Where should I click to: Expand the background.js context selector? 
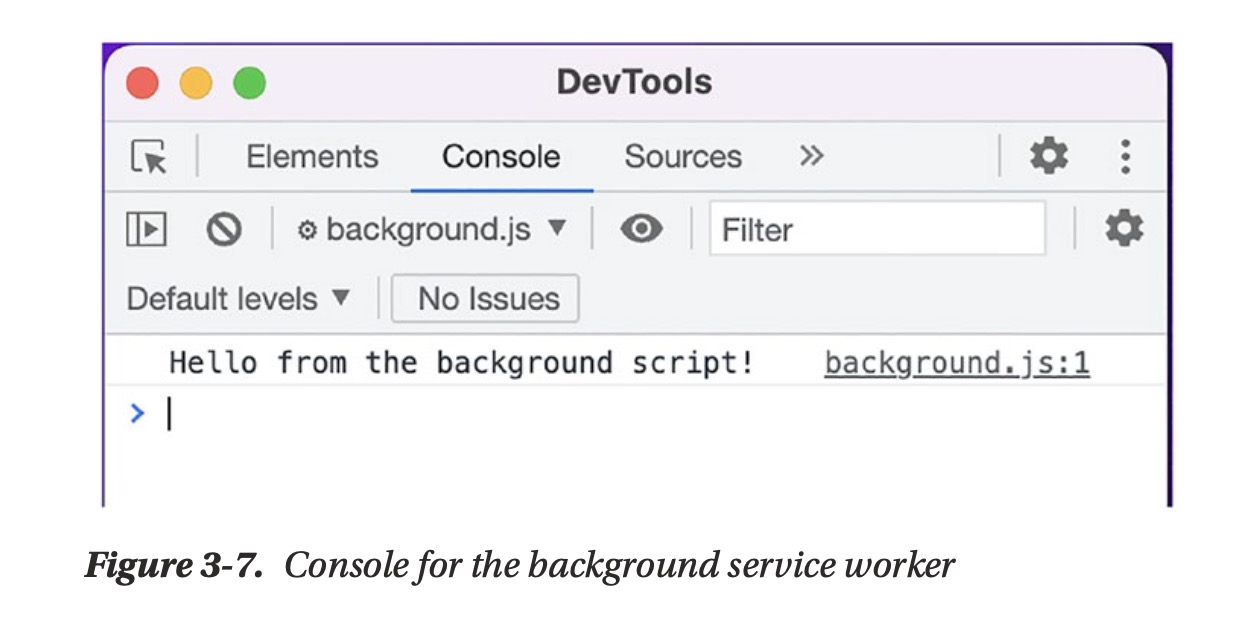pyautogui.click(x=432, y=230)
